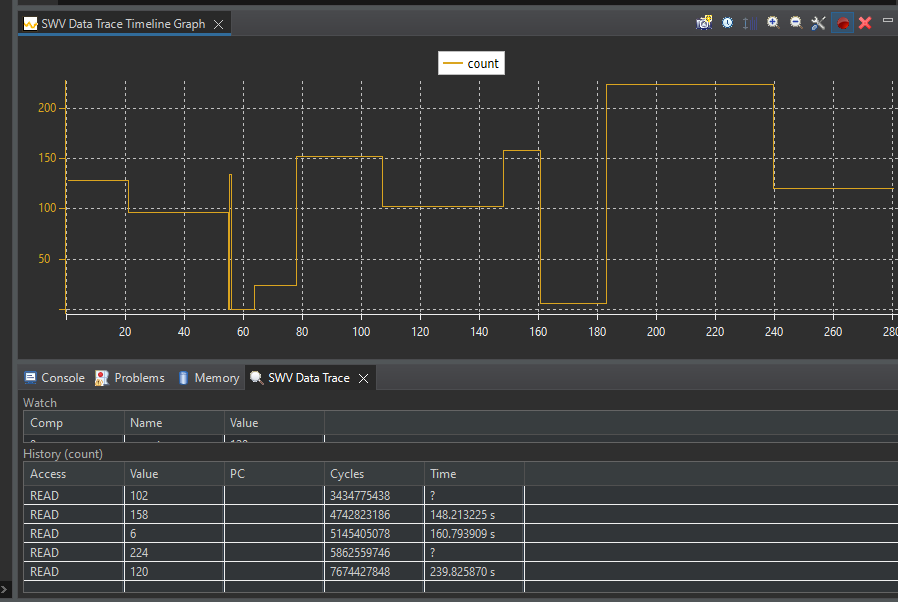Click the red X remove trace data icon
Viewport: 898px width, 602px height.
tap(865, 23)
